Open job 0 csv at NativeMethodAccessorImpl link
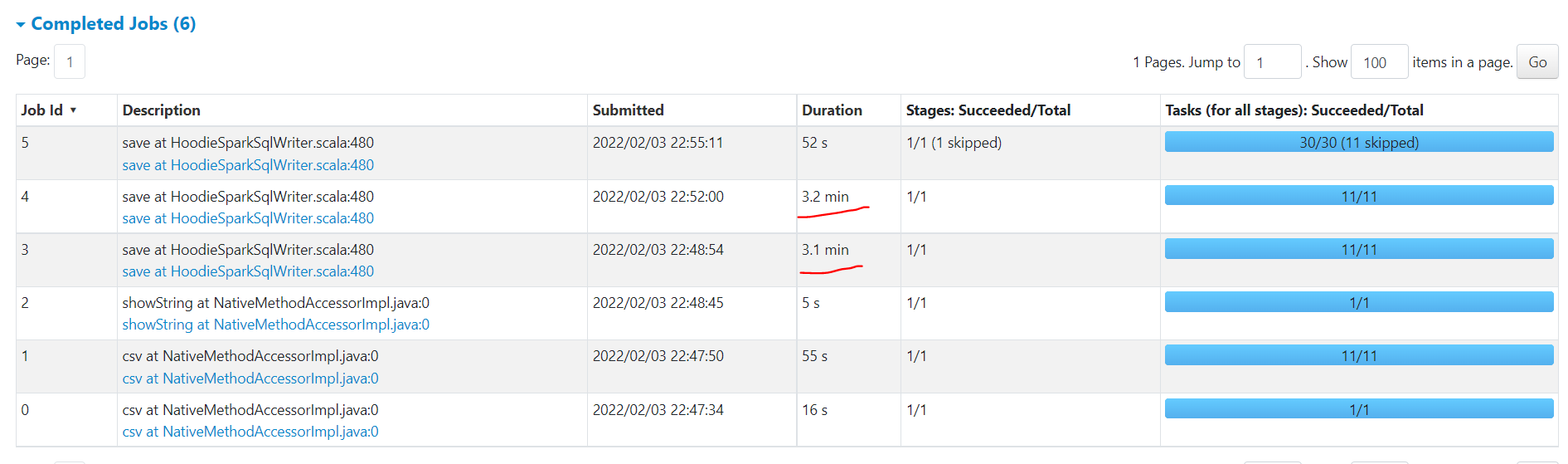Viewport: 1568px width, 464px height. point(250,432)
